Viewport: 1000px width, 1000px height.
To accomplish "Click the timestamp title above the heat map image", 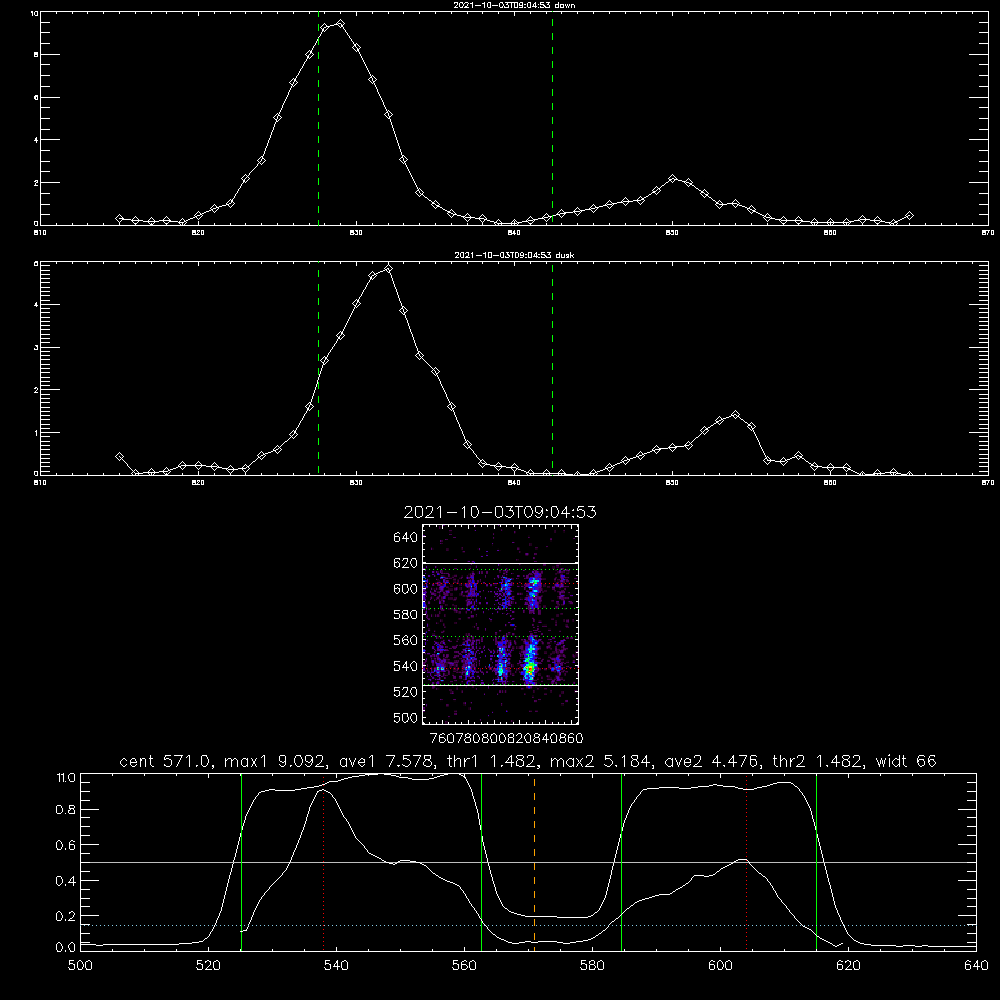I will (x=500, y=512).
